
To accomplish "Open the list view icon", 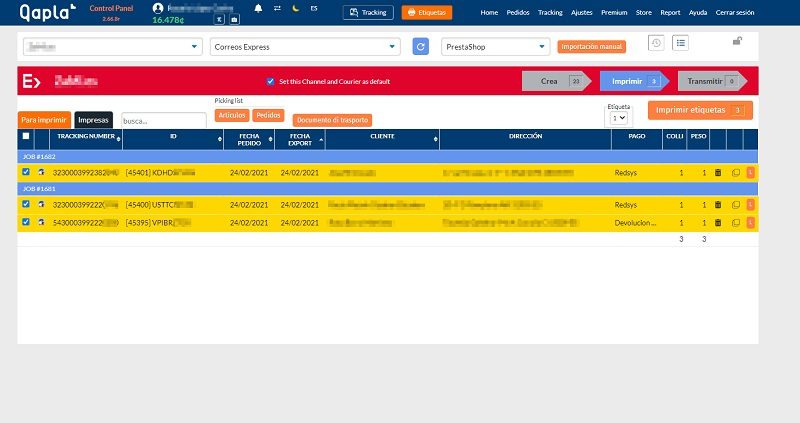I will (681, 43).
